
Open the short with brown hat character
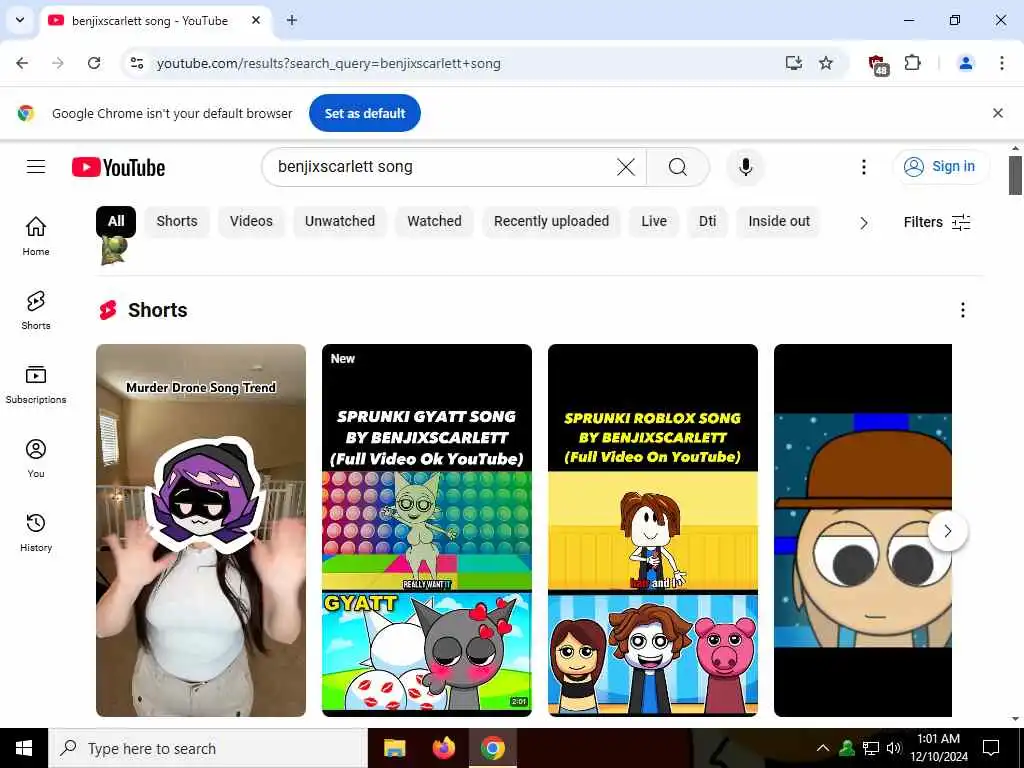pyautogui.click(x=863, y=530)
